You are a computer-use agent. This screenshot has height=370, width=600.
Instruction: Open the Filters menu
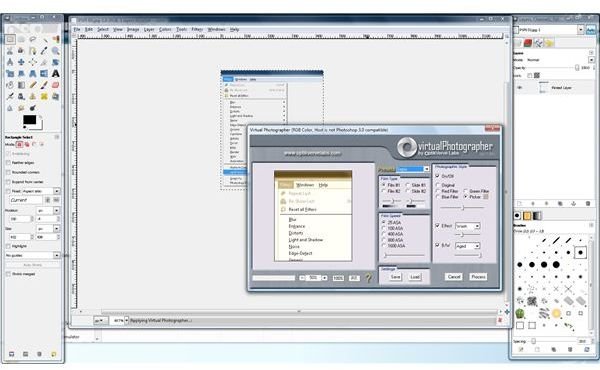point(197,29)
